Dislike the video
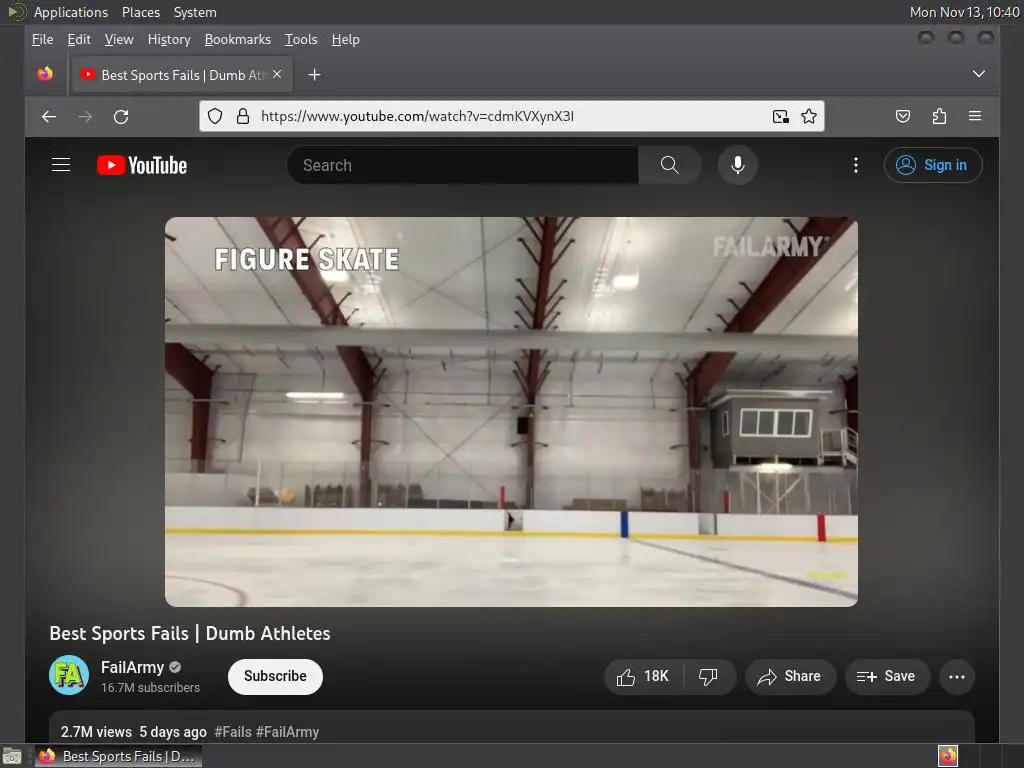The image size is (1024, 768). pos(709,677)
